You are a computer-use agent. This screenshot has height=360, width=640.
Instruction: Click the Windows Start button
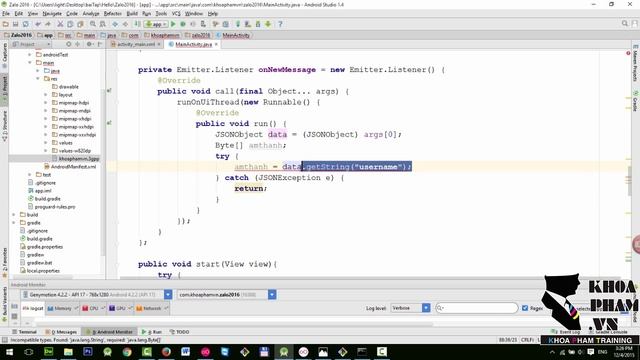pos(9,351)
